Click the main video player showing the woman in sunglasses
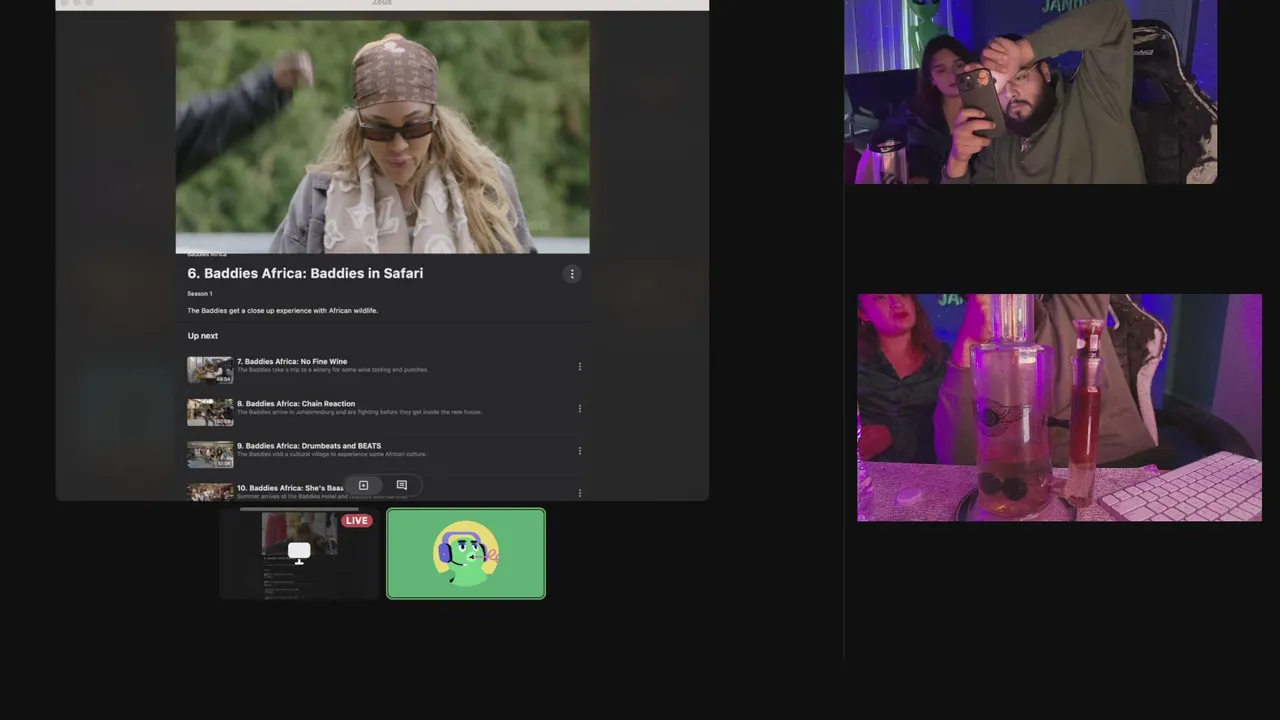Screen dimensions: 1280x720 point(382,137)
